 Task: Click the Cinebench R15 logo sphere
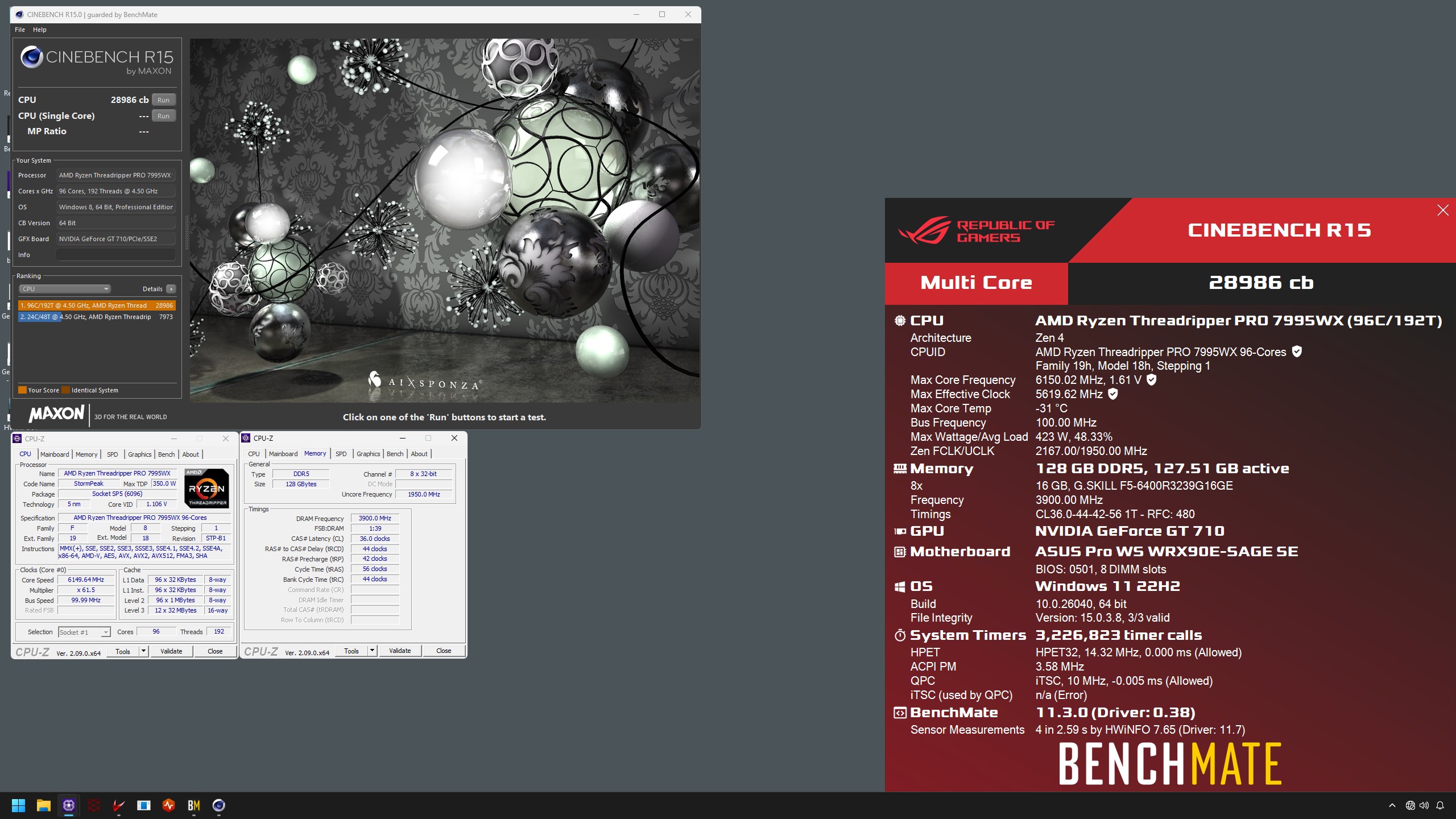[32, 57]
